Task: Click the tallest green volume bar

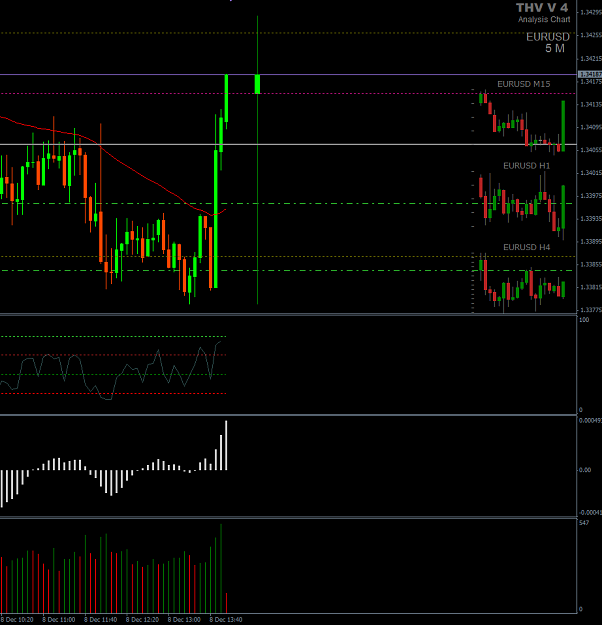Action: (x=221, y=569)
